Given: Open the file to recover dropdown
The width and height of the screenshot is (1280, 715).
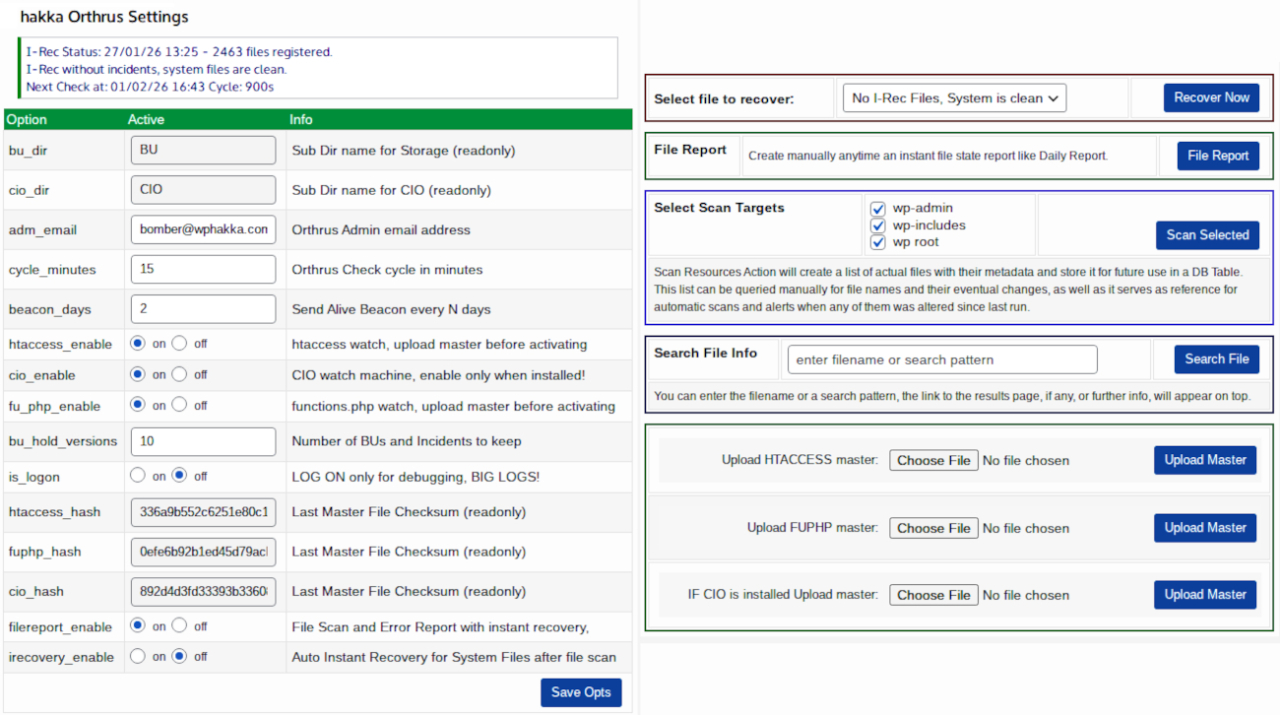Looking at the screenshot, I should point(954,98).
